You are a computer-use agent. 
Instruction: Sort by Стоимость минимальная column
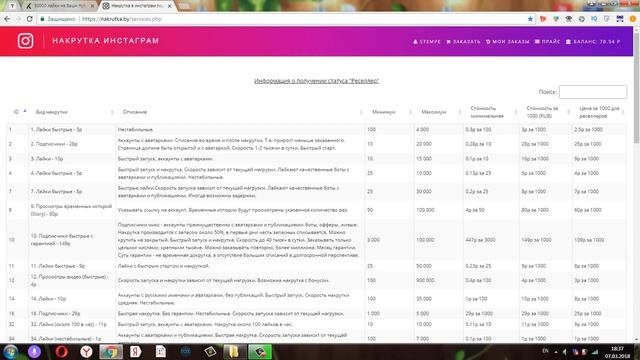[x=491, y=112]
